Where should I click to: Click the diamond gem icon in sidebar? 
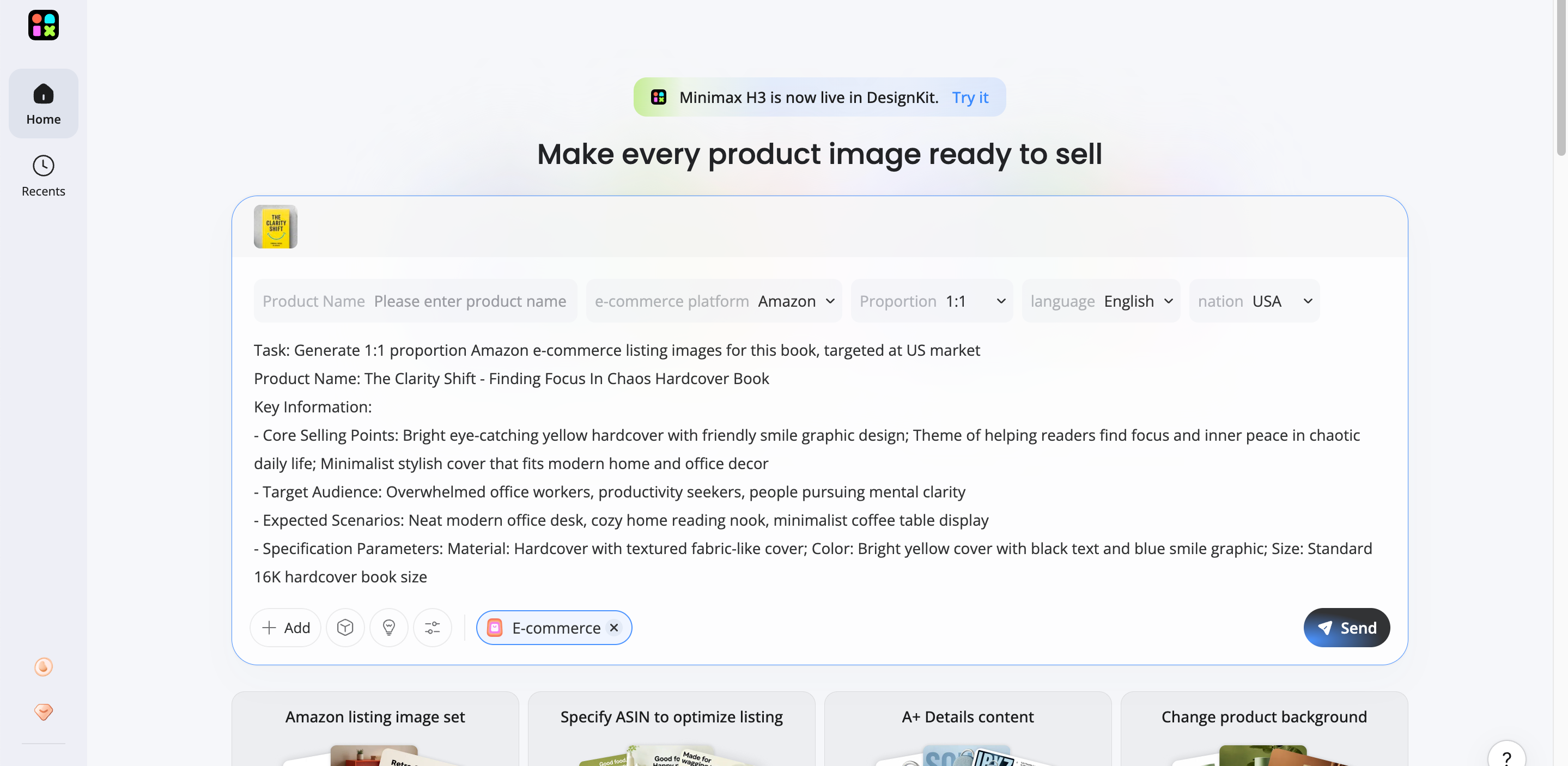(x=43, y=712)
